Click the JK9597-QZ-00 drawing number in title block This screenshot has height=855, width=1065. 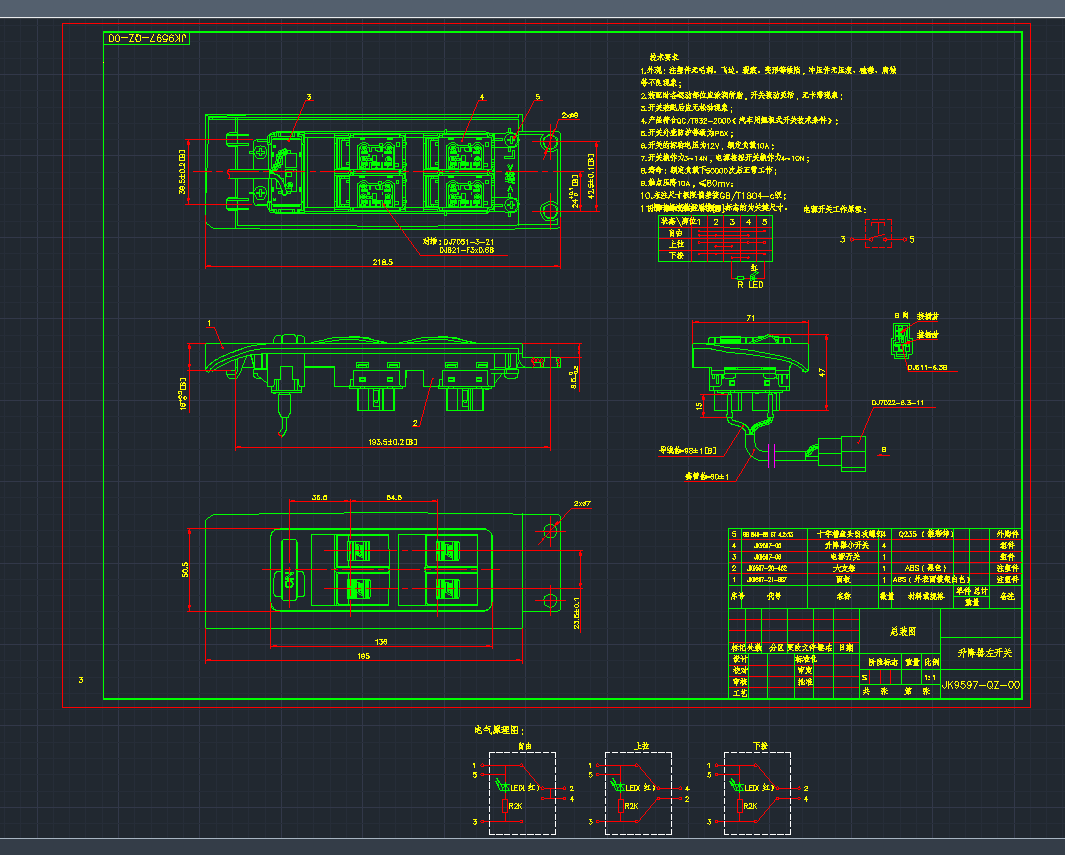pyautogui.click(x=981, y=685)
